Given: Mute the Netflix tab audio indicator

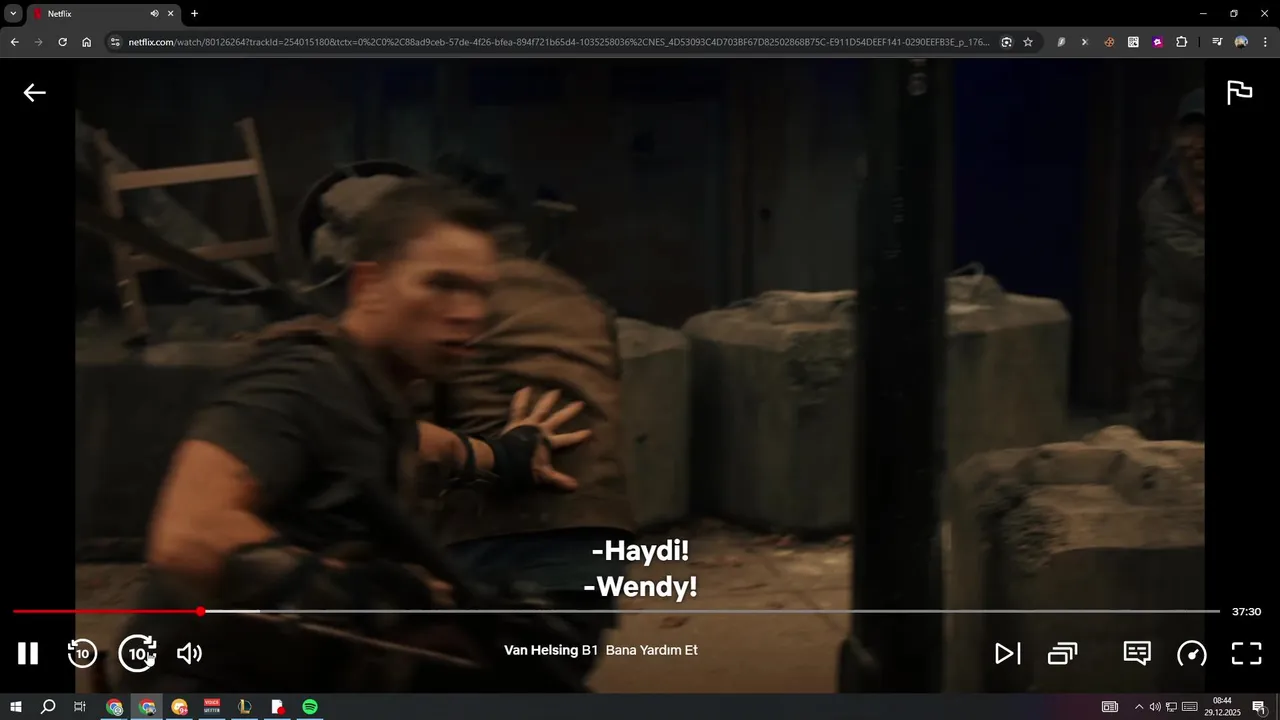Looking at the screenshot, I should (154, 14).
